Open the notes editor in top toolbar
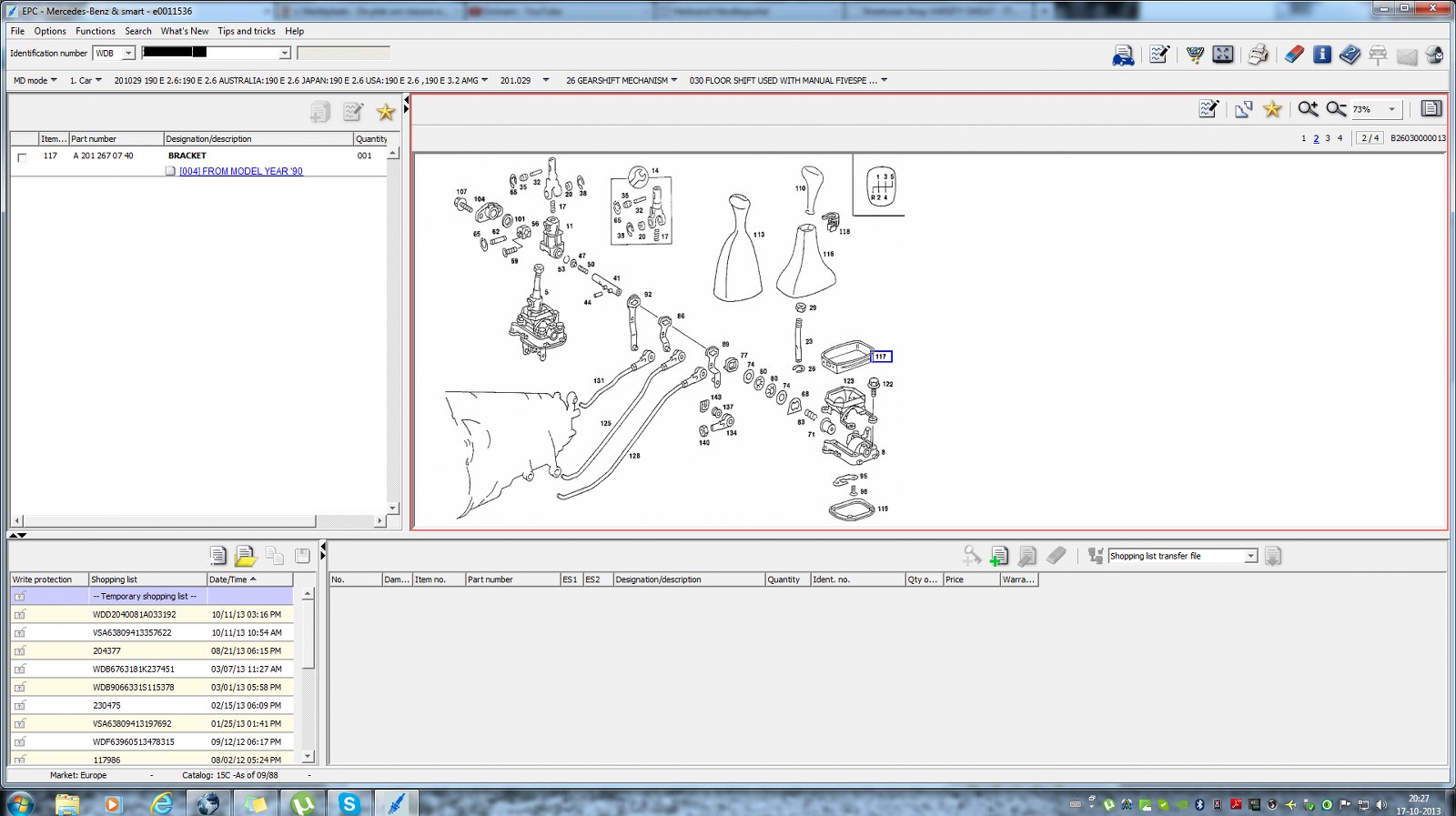 point(1159,55)
